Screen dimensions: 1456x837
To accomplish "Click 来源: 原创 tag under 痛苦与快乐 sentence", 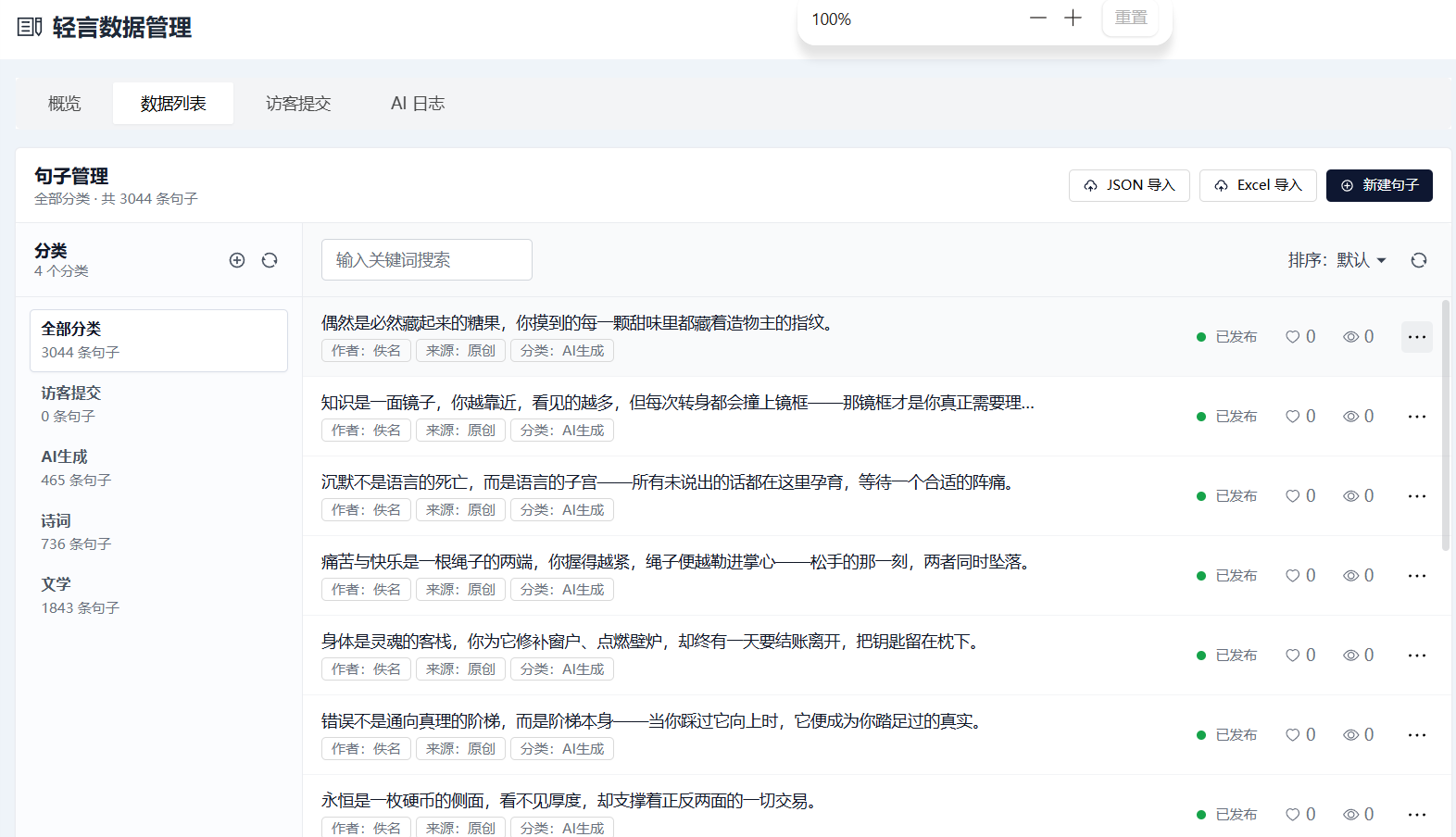I will click(x=460, y=590).
